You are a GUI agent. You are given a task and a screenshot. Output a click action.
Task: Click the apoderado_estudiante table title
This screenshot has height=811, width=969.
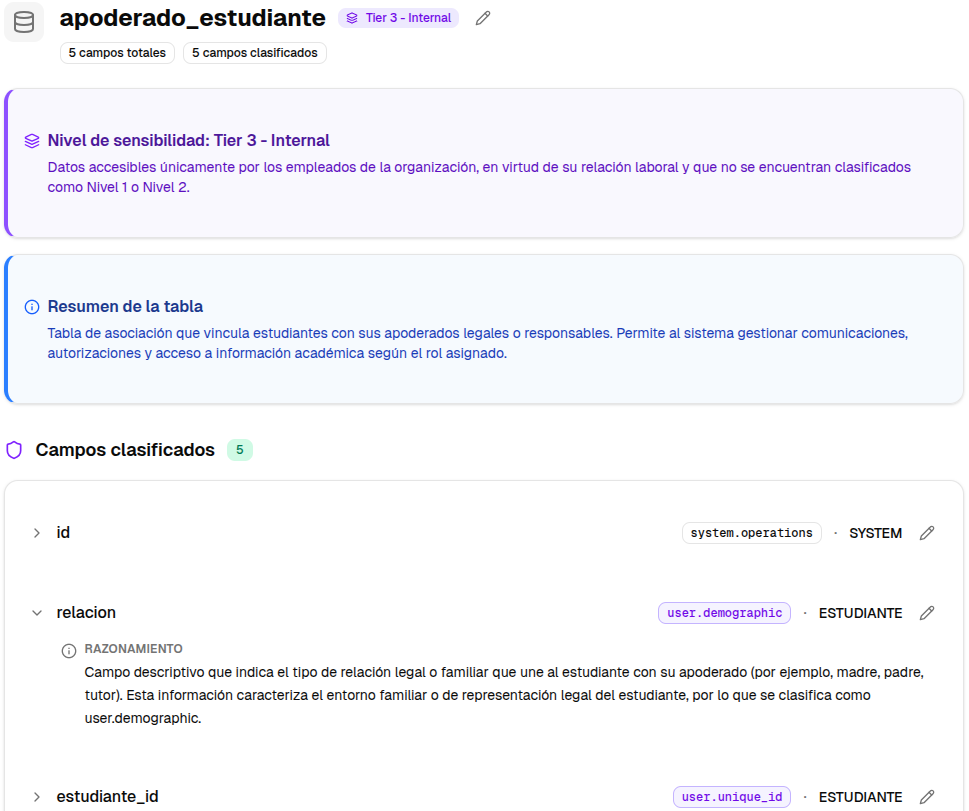(191, 18)
